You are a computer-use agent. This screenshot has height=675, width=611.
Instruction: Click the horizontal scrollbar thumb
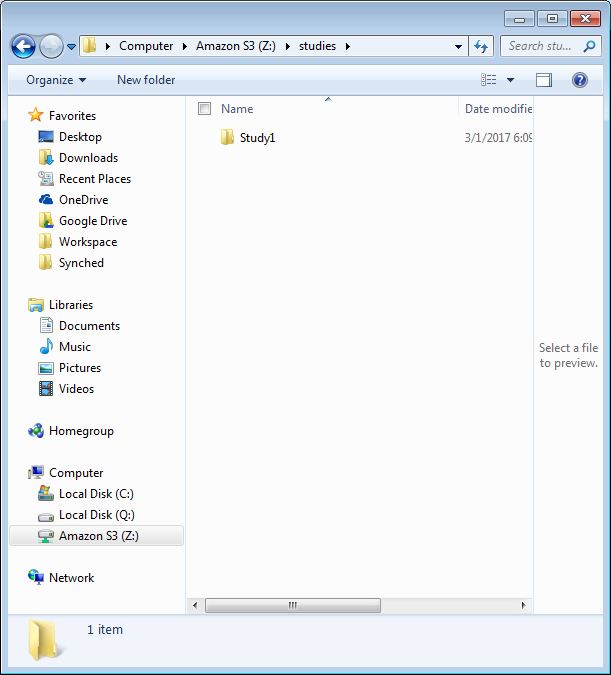(293, 605)
